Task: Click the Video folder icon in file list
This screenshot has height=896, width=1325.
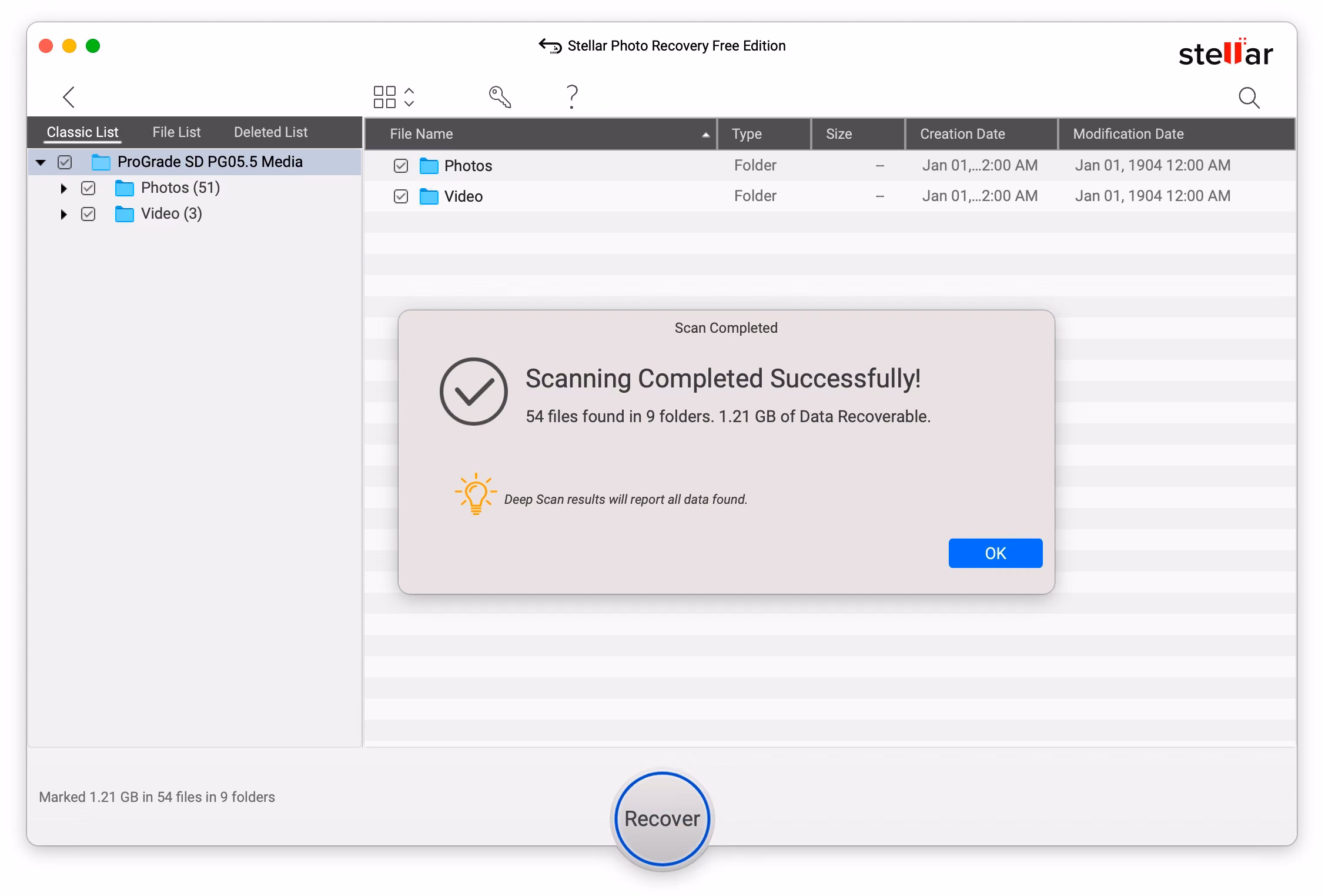Action: (x=429, y=196)
